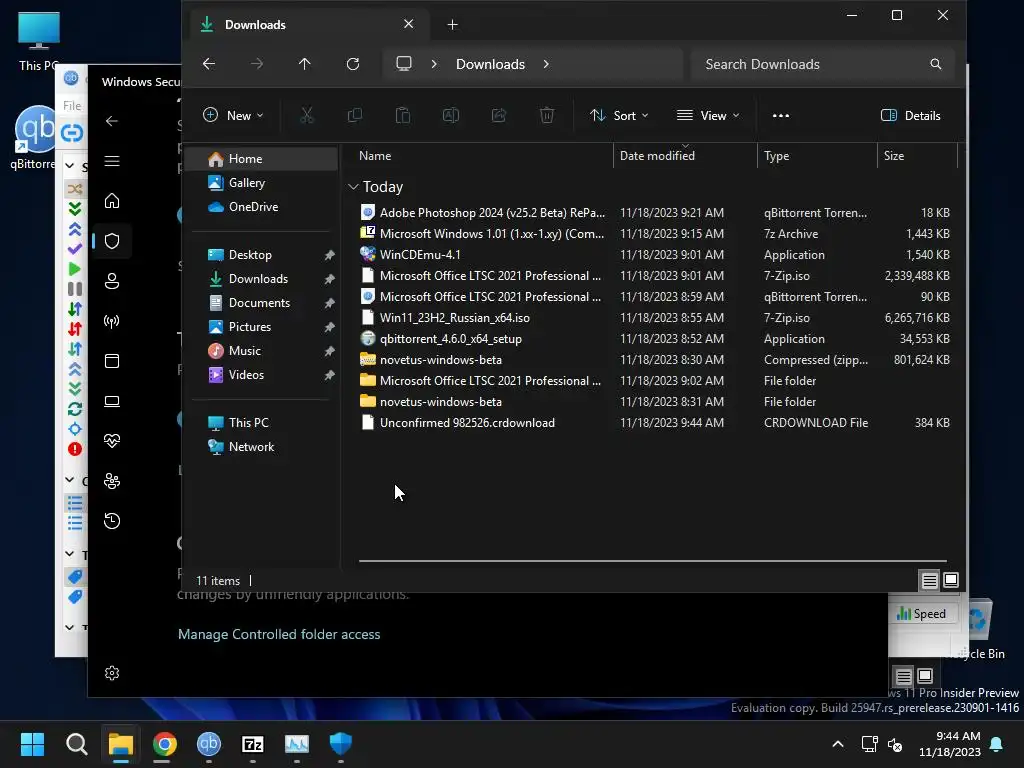Open the Sort dropdown menu
1024x768 pixels.
618,116
